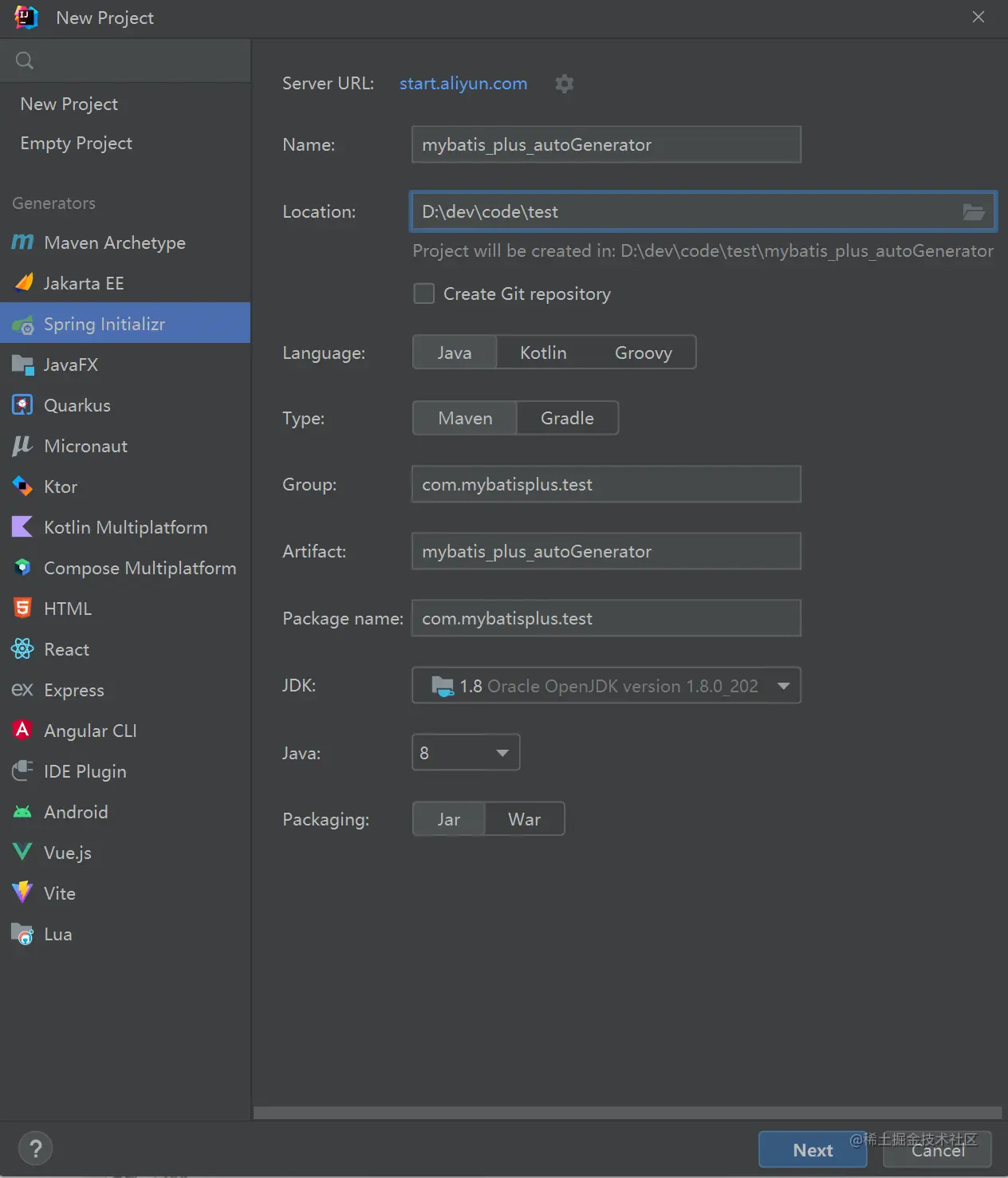Click the Server URL settings gear icon
1008x1178 pixels.
565,84
